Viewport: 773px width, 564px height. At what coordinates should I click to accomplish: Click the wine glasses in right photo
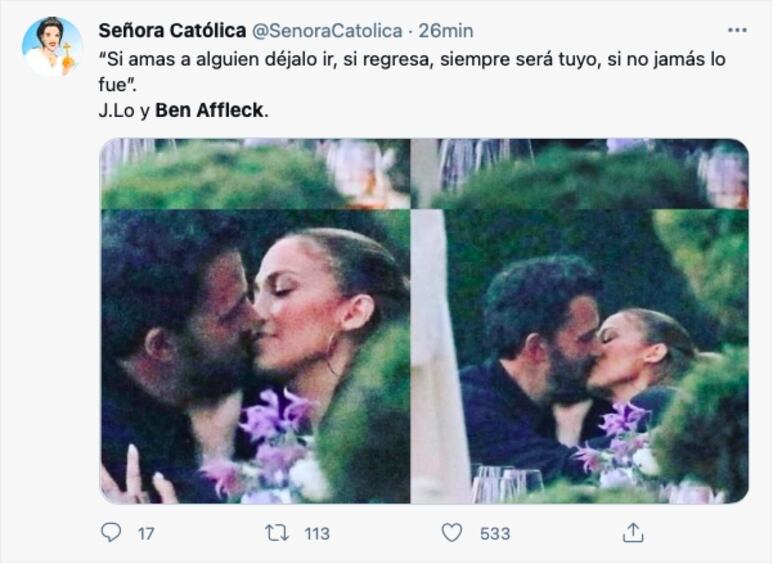click(x=507, y=485)
